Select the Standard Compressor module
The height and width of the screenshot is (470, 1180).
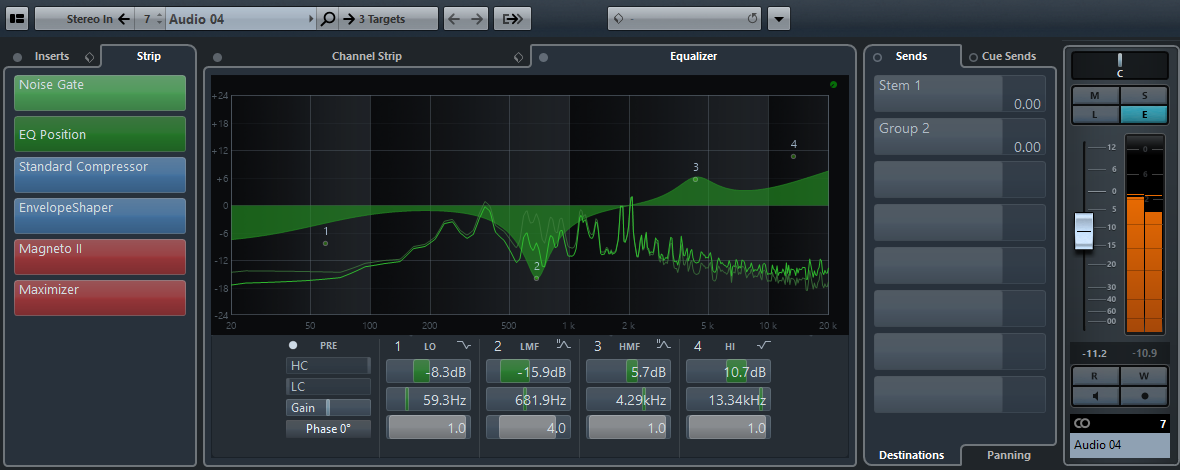100,174
